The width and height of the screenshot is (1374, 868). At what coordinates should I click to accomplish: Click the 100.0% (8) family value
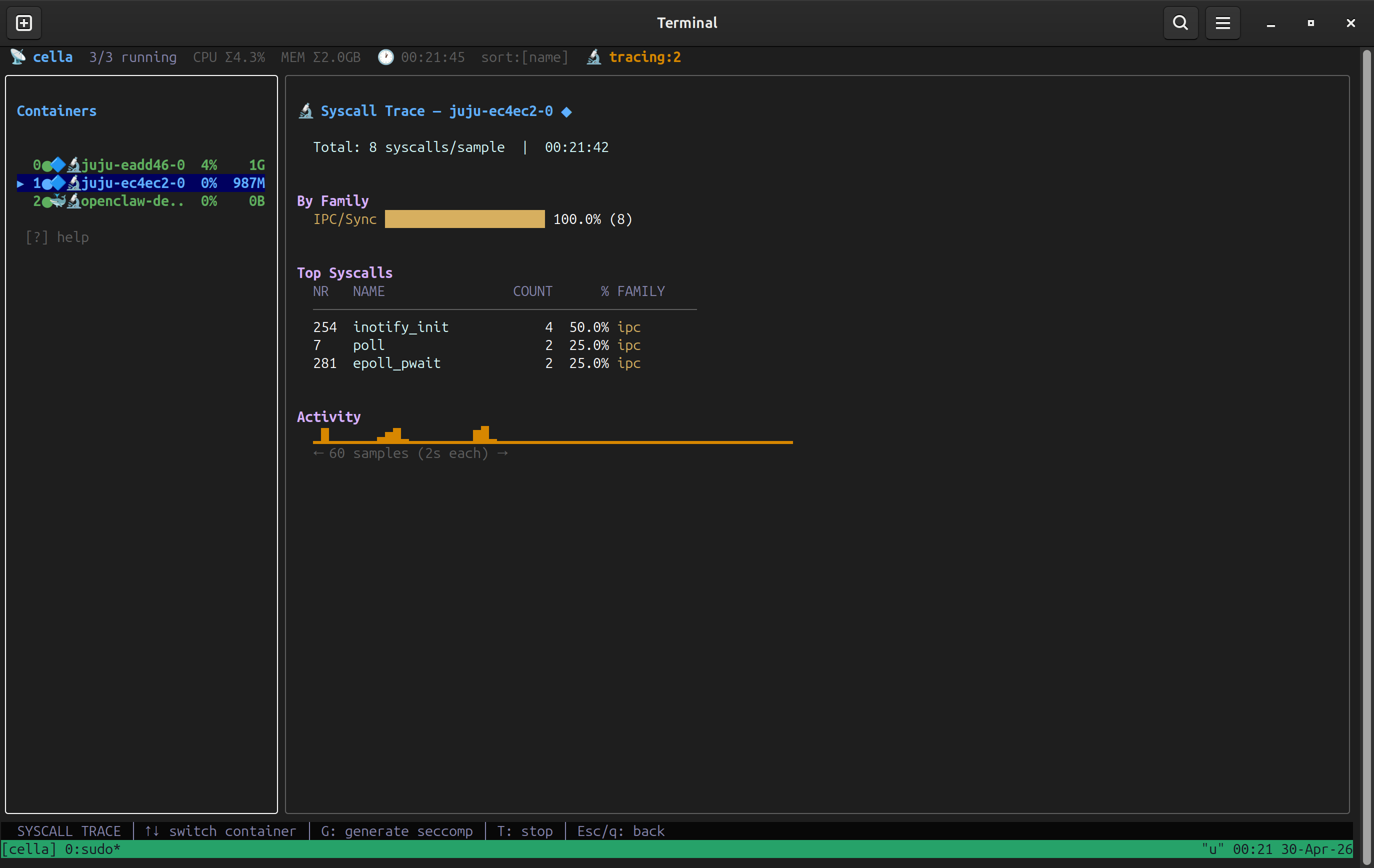coord(593,219)
